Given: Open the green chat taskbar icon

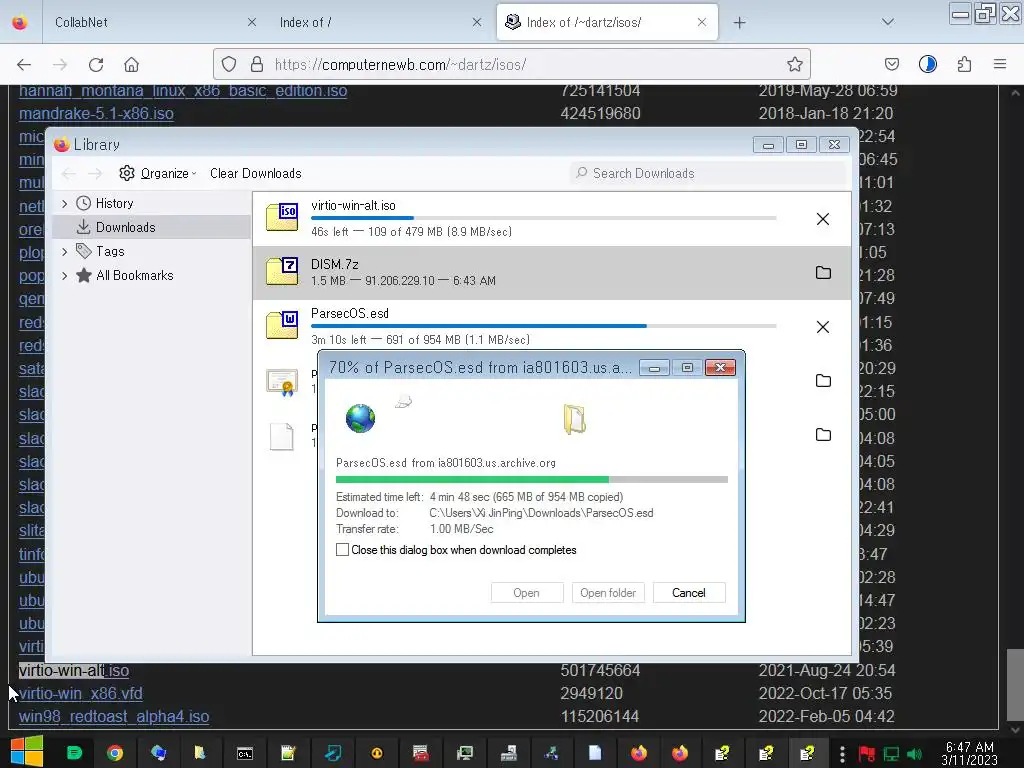Looking at the screenshot, I should pyautogui.click(x=74, y=753).
